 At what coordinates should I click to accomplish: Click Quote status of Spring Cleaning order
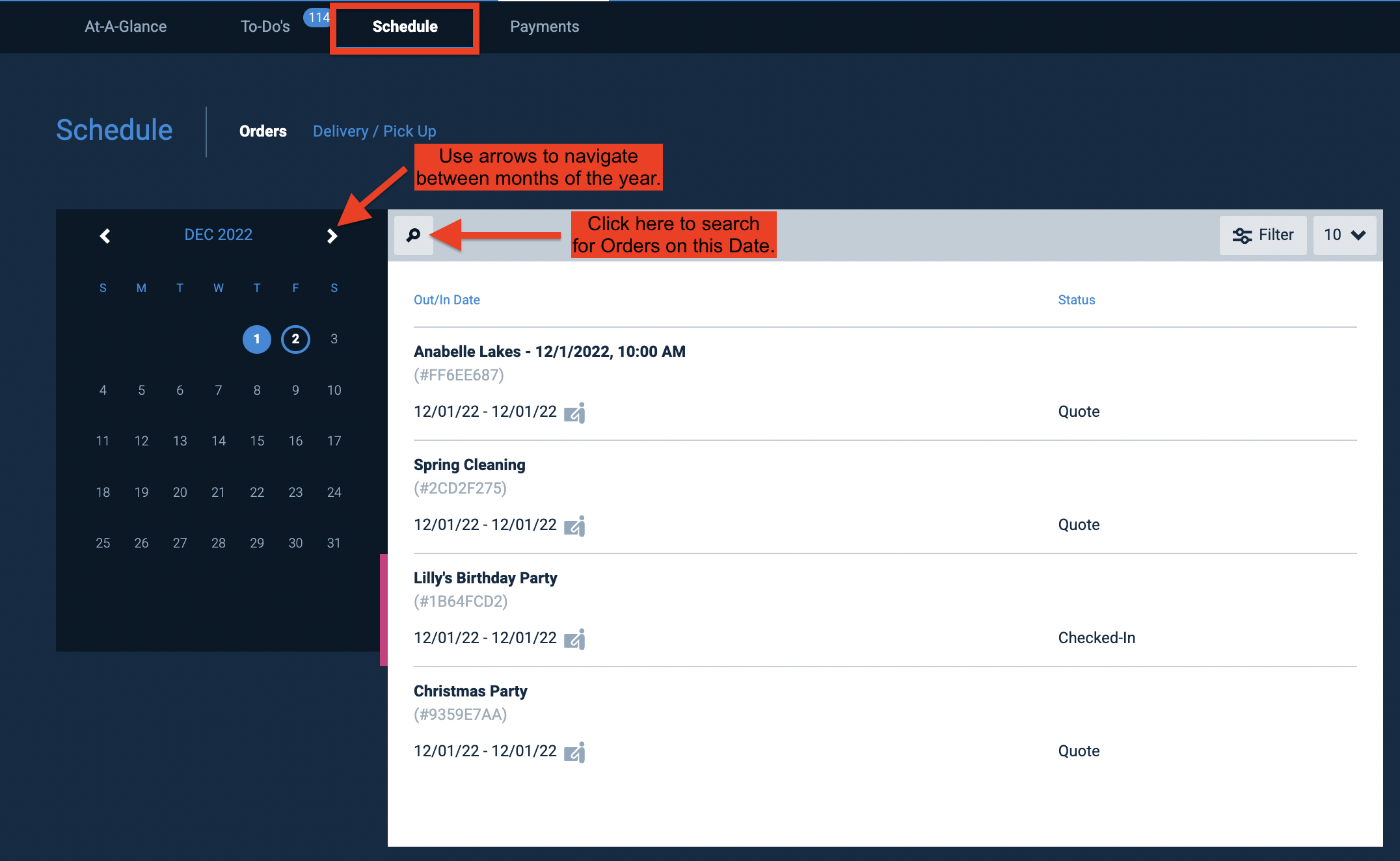tap(1079, 525)
